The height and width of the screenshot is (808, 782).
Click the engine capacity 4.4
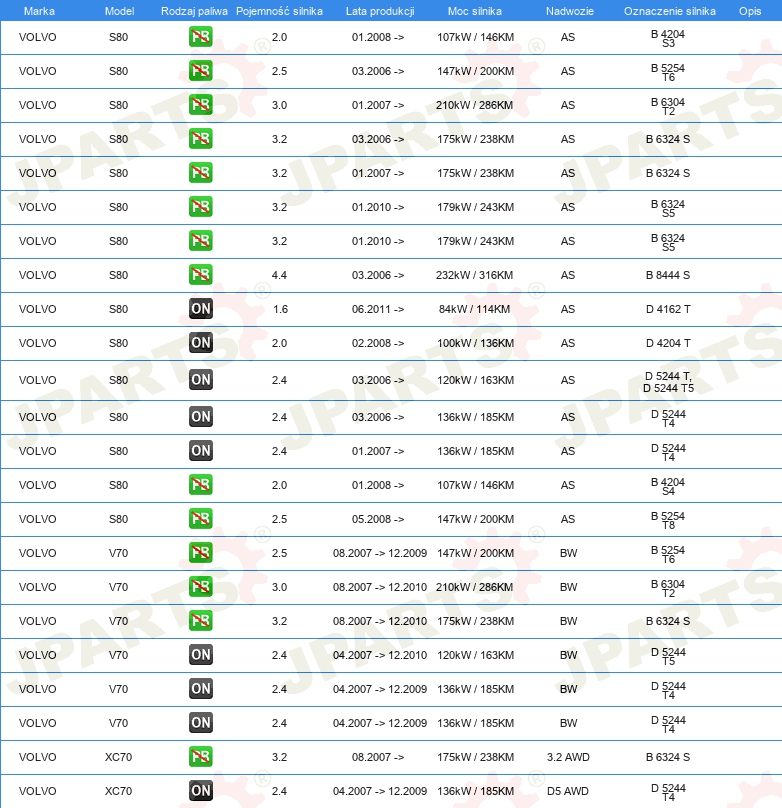279,275
